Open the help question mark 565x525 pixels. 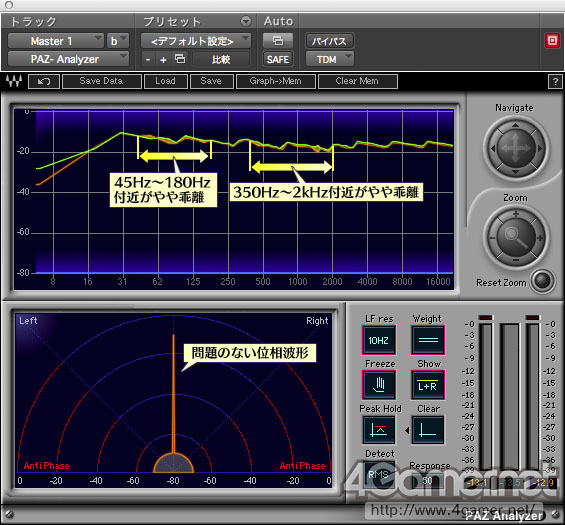click(555, 81)
